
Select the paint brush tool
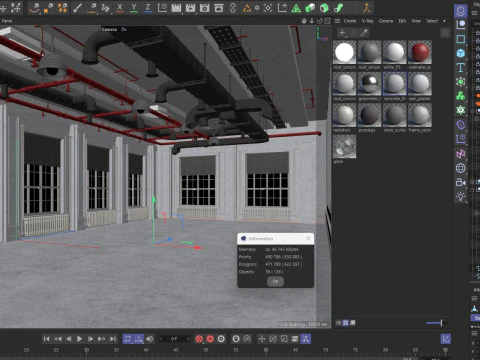tap(77, 8)
